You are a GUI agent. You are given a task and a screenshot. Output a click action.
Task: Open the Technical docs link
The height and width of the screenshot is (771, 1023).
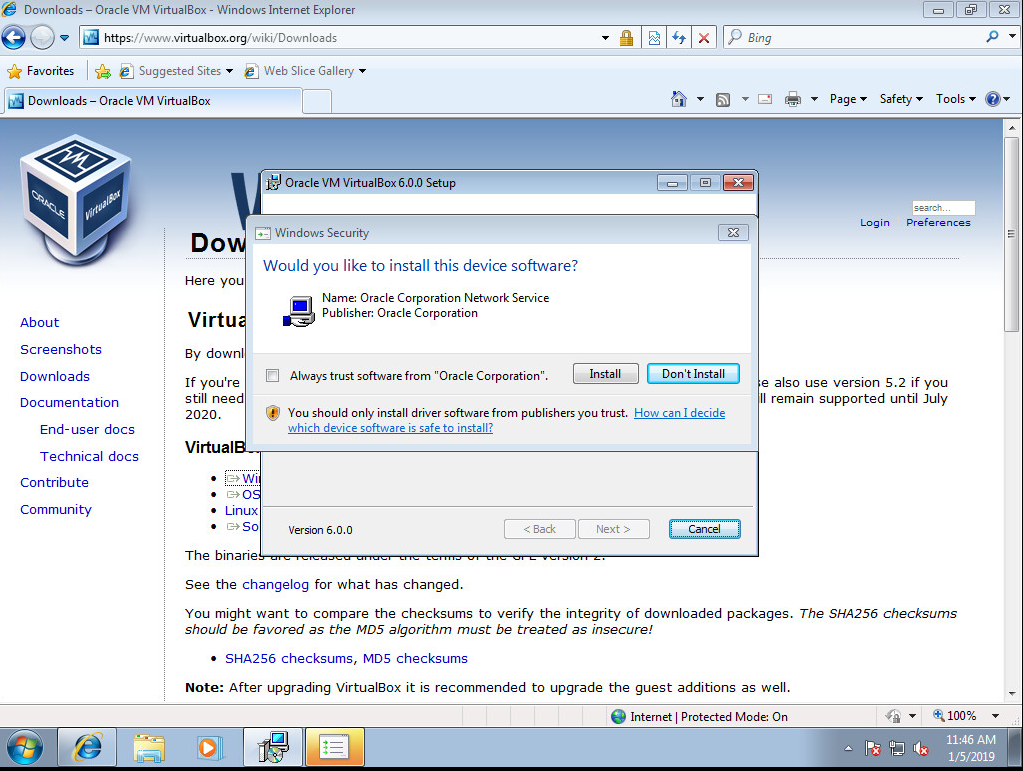coord(89,456)
